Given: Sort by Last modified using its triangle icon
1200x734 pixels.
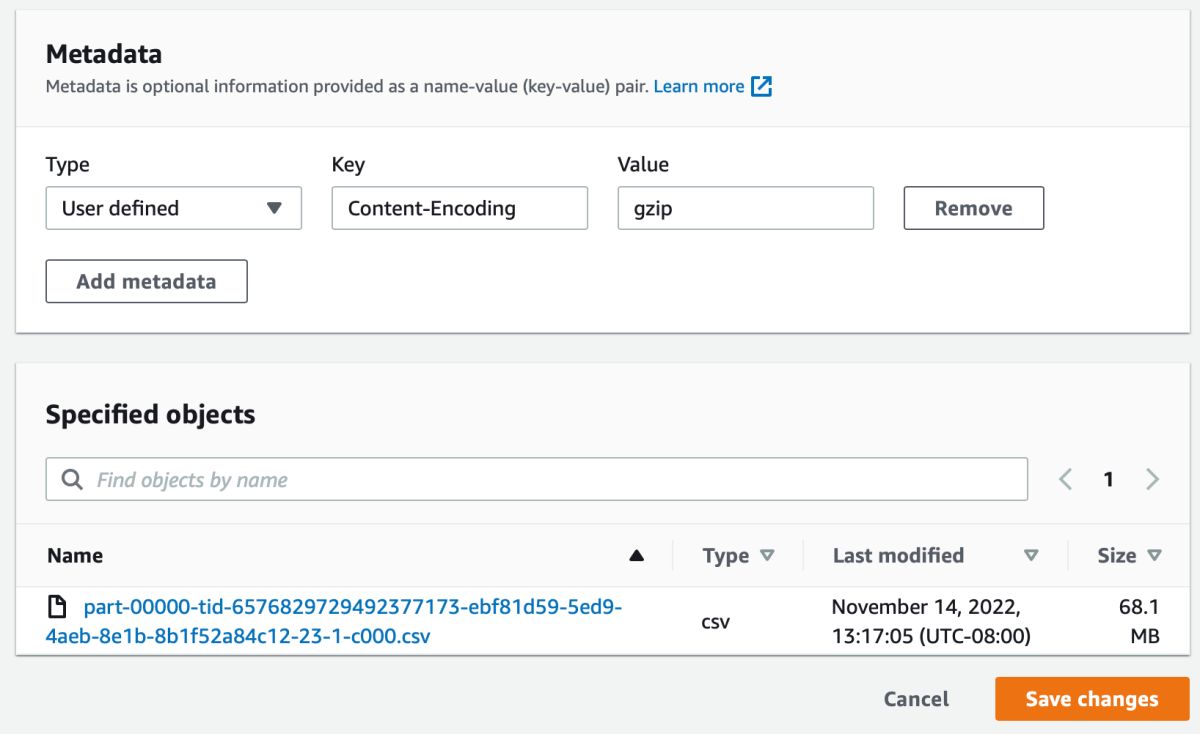Looking at the screenshot, I should point(1031,556).
